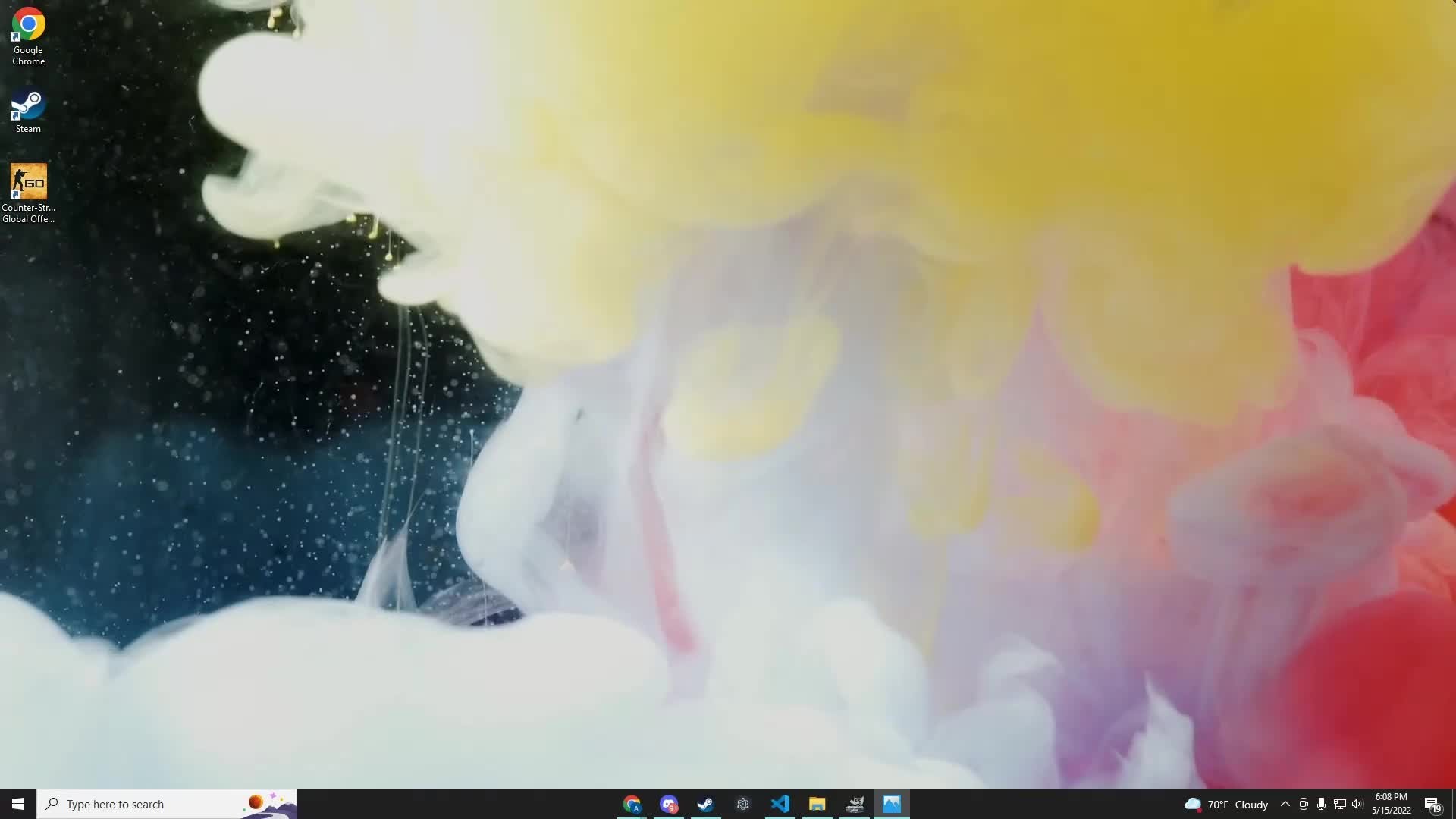The image size is (1456, 819).
Task: Open GIMP from the taskbar
Action: tap(855, 804)
